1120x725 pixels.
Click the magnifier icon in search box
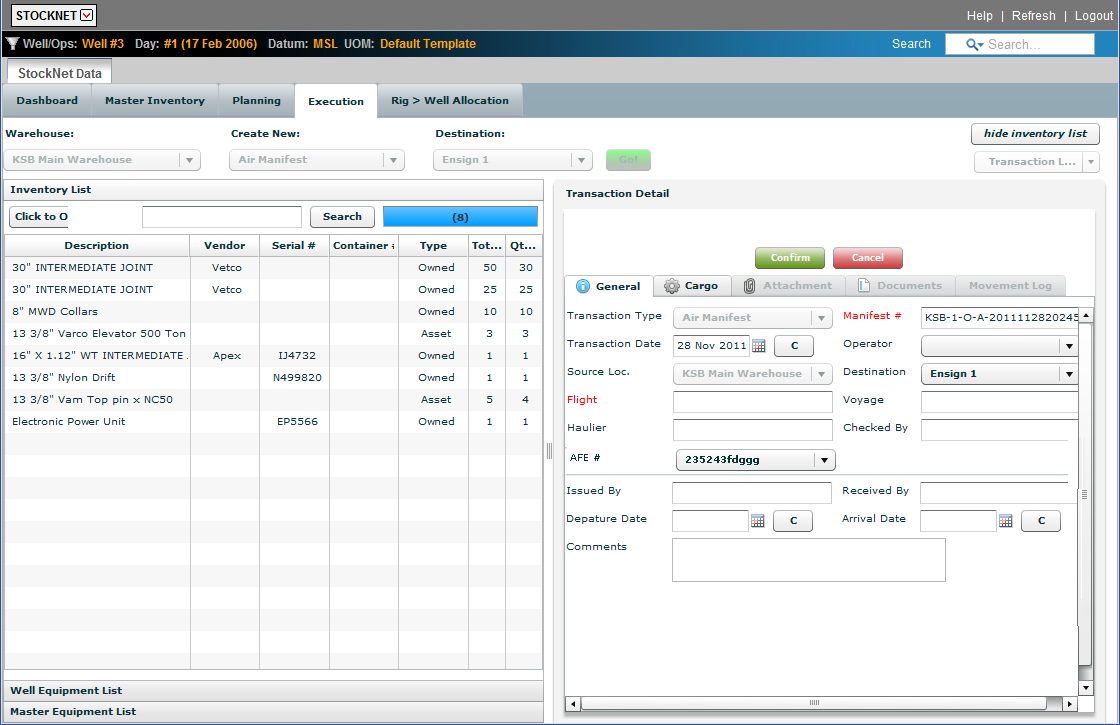click(x=974, y=44)
